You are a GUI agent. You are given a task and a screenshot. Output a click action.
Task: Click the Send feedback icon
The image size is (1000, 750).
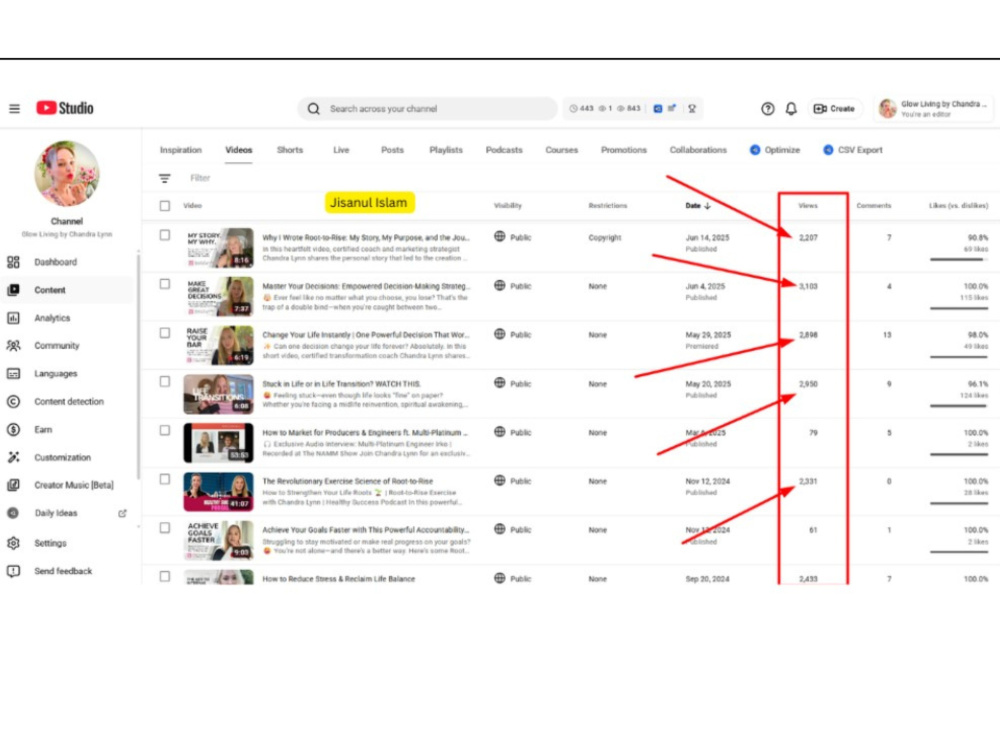(13, 571)
